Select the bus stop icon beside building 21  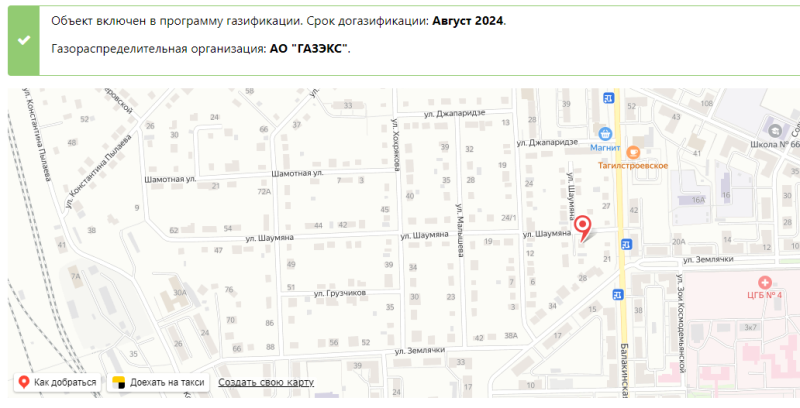[x=626, y=243]
